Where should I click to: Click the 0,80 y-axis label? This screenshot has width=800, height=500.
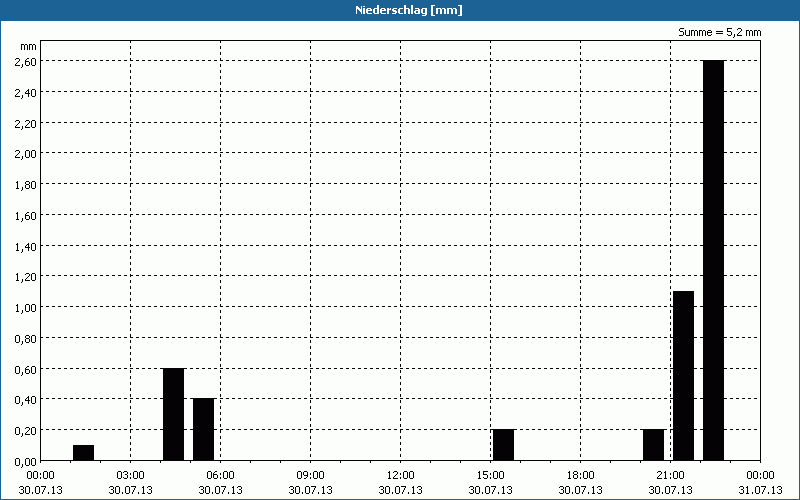tap(26, 339)
